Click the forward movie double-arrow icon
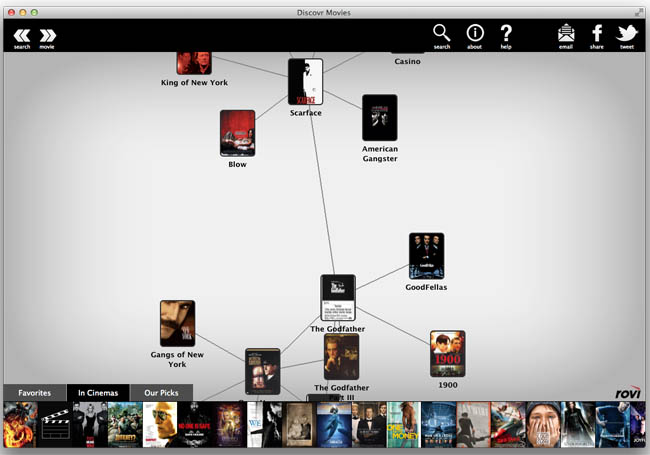The height and width of the screenshot is (455, 650). tap(47, 36)
